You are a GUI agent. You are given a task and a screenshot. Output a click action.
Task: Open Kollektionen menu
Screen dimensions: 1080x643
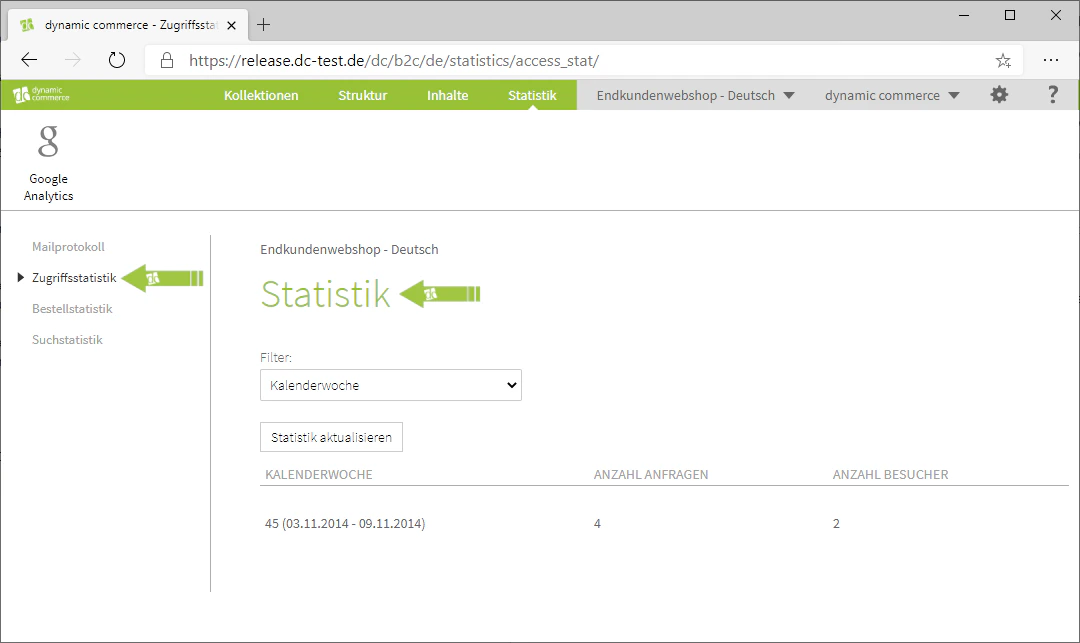coord(261,96)
